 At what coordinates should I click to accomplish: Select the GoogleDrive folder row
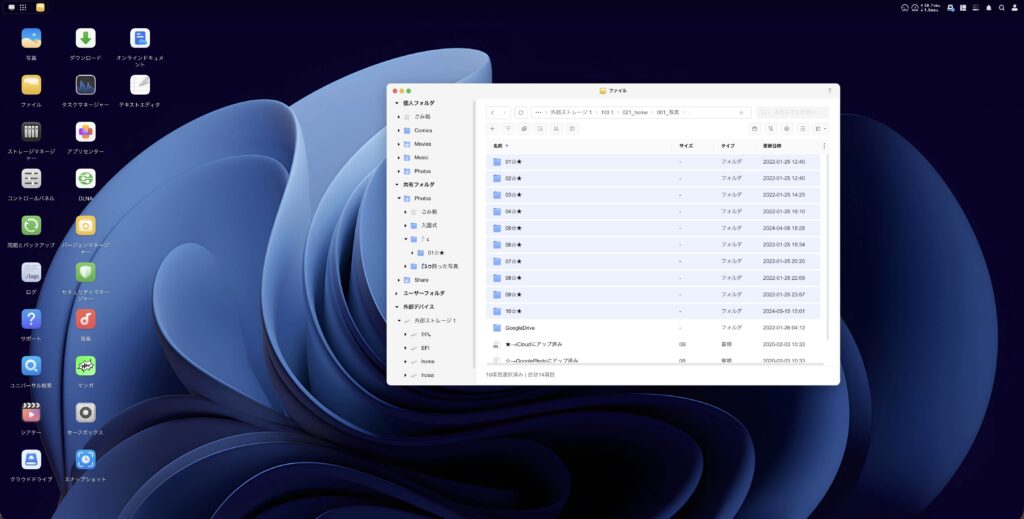pos(520,328)
